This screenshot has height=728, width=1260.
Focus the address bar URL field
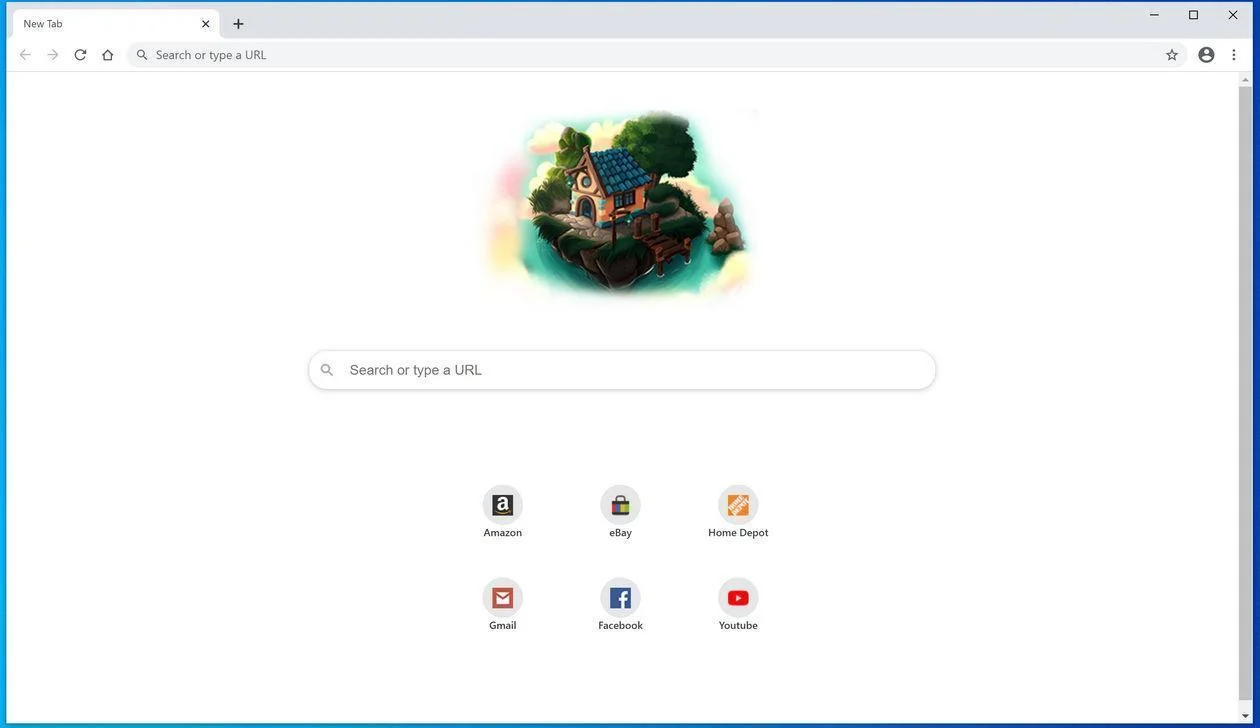pyautogui.click(x=657, y=55)
